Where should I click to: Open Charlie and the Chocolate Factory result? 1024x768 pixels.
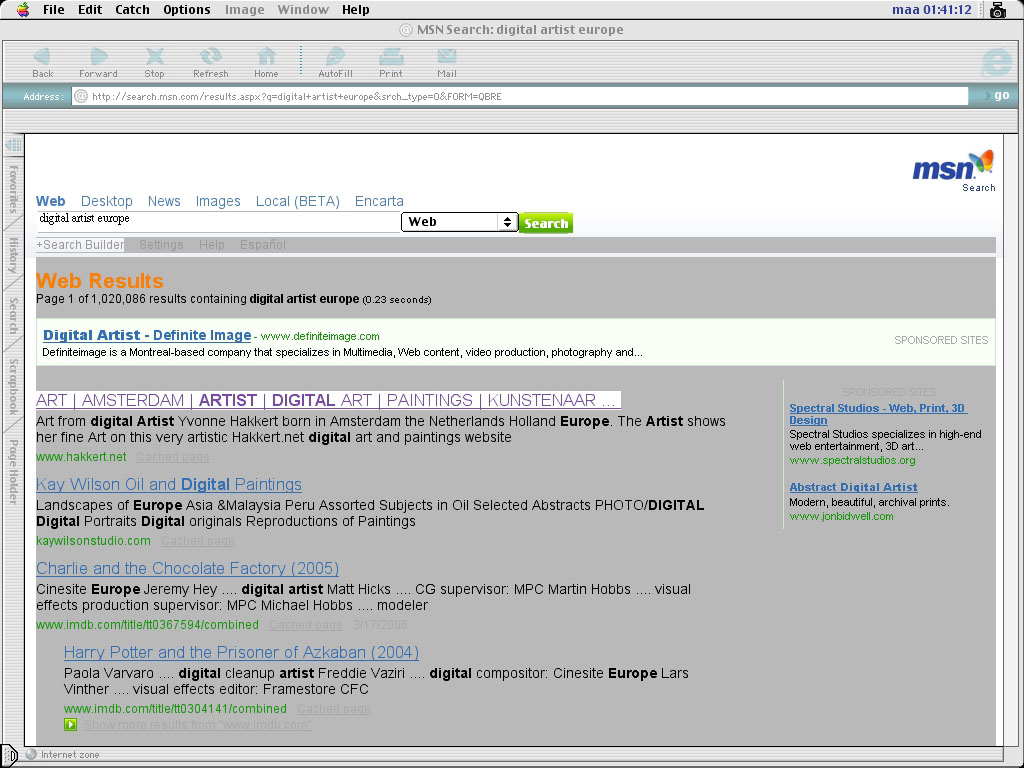pyautogui.click(x=187, y=568)
